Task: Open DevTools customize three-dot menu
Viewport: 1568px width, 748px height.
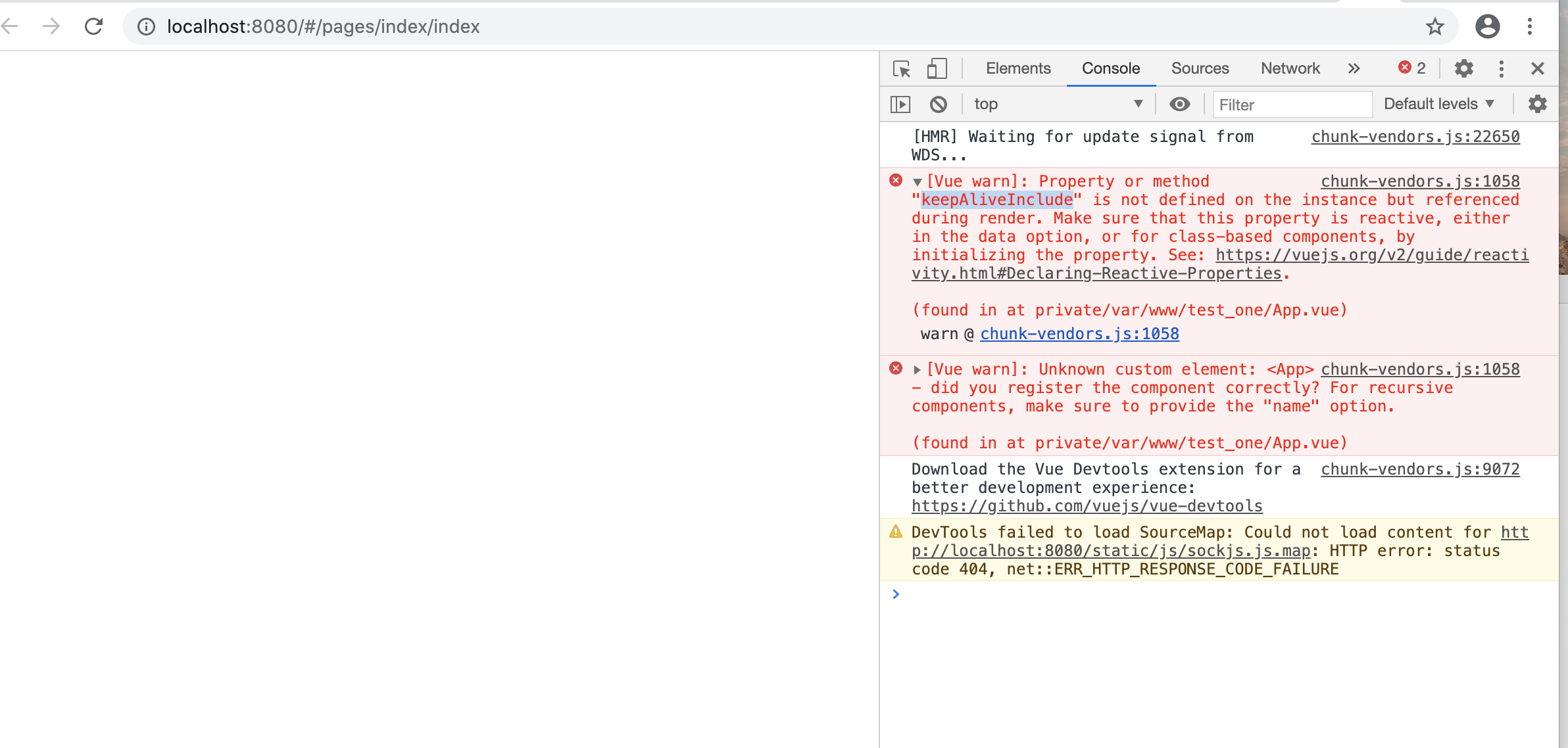Action: coord(1501,68)
